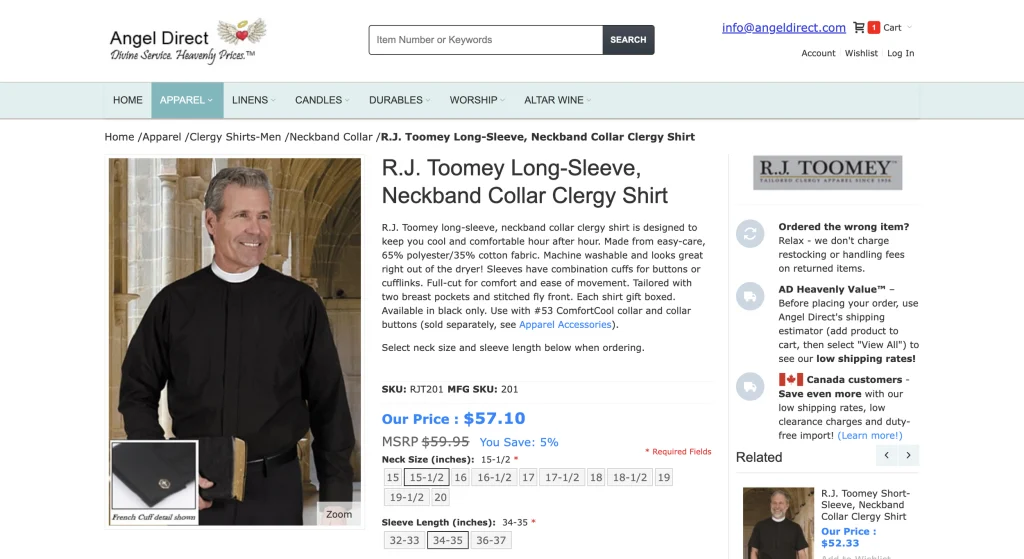This screenshot has width=1024, height=559.
Task: Click the Search button
Action: (628, 40)
